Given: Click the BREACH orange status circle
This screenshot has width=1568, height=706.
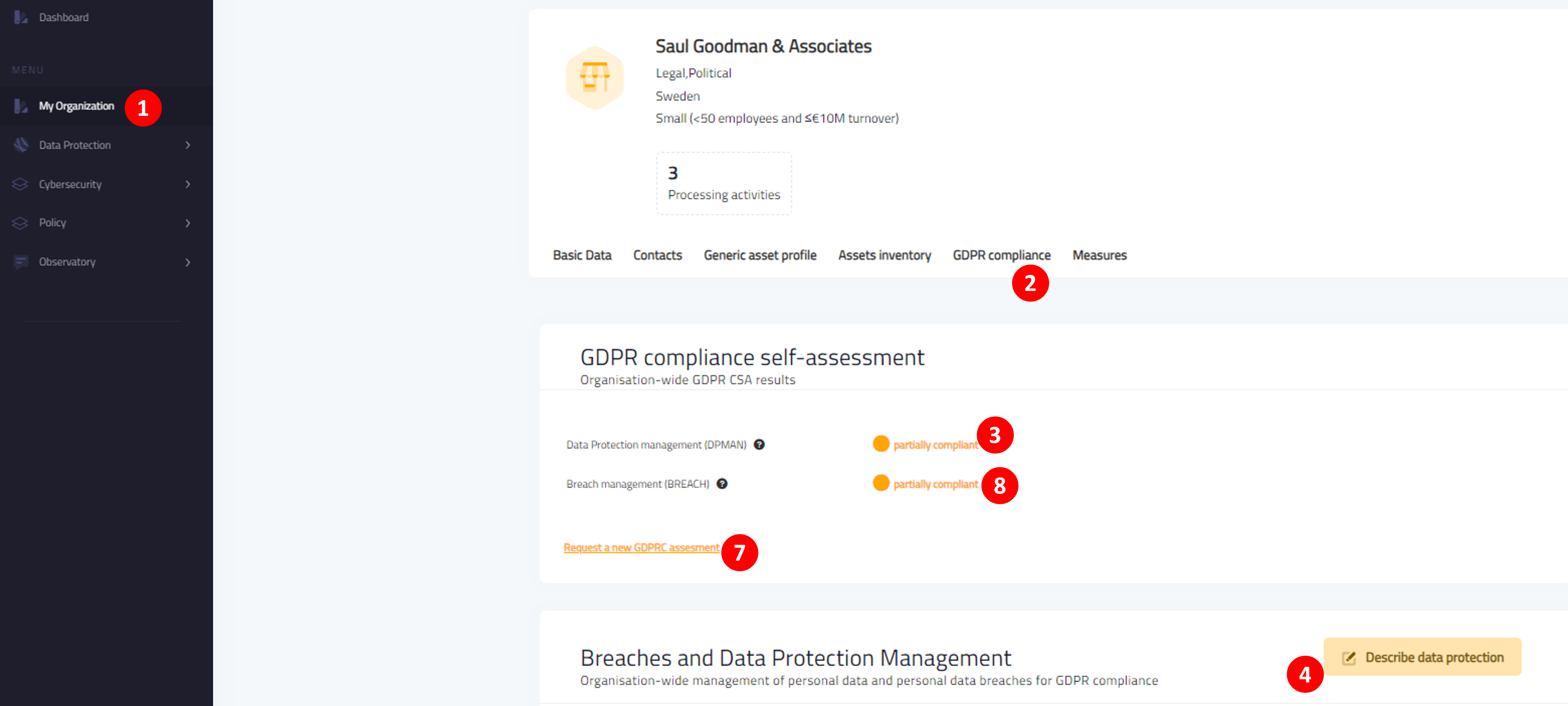Looking at the screenshot, I should (881, 482).
